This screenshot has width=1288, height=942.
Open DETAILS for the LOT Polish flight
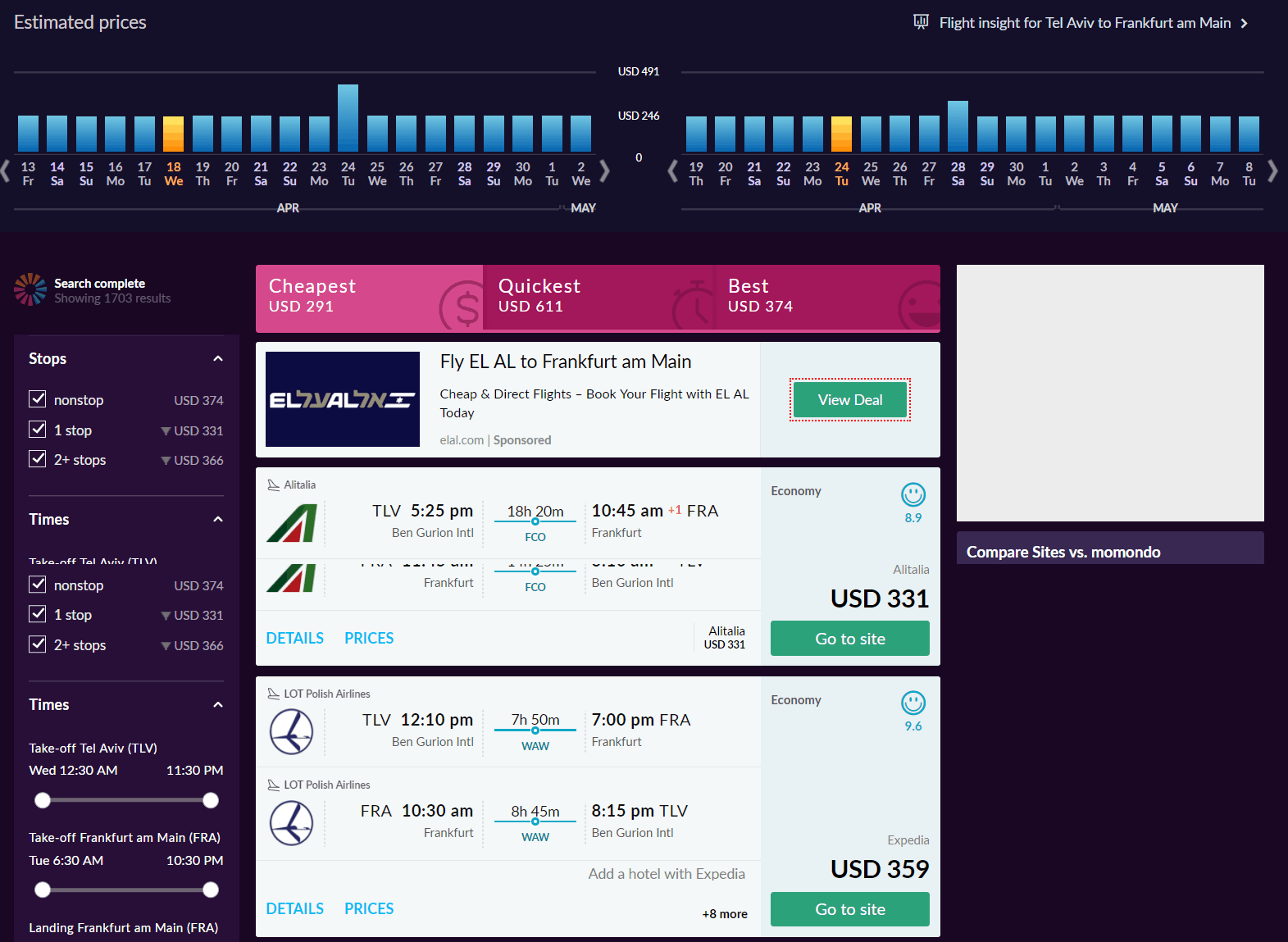pos(294,908)
